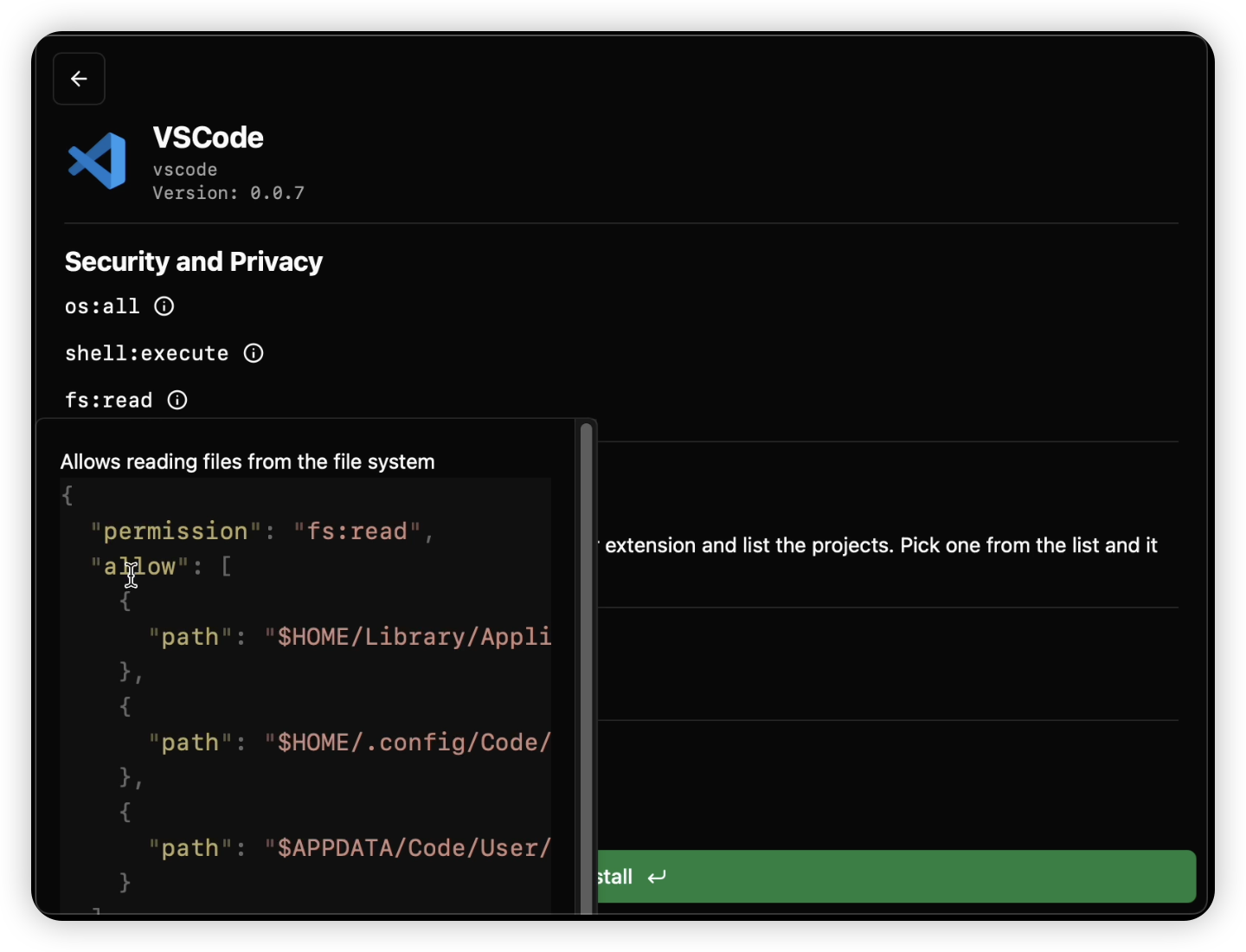The image size is (1246, 952).
Task: Click the "Allows reading files" description text
Action: tap(247, 462)
